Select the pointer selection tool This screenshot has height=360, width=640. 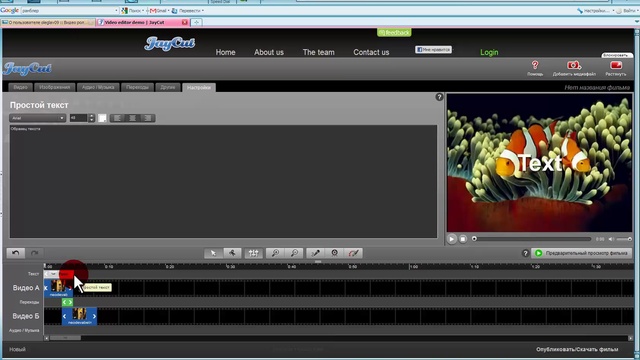(213, 253)
